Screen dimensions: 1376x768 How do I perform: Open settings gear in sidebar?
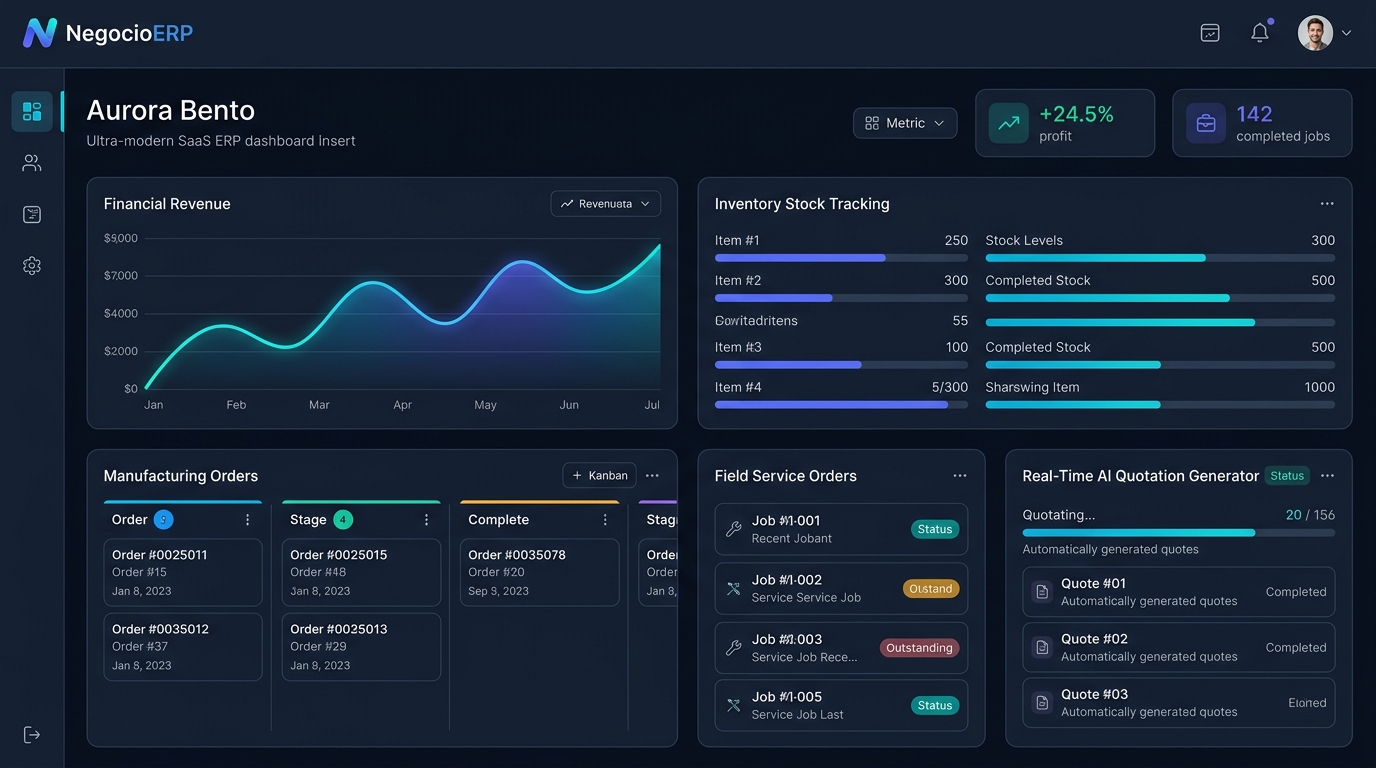[x=32, y=265]
